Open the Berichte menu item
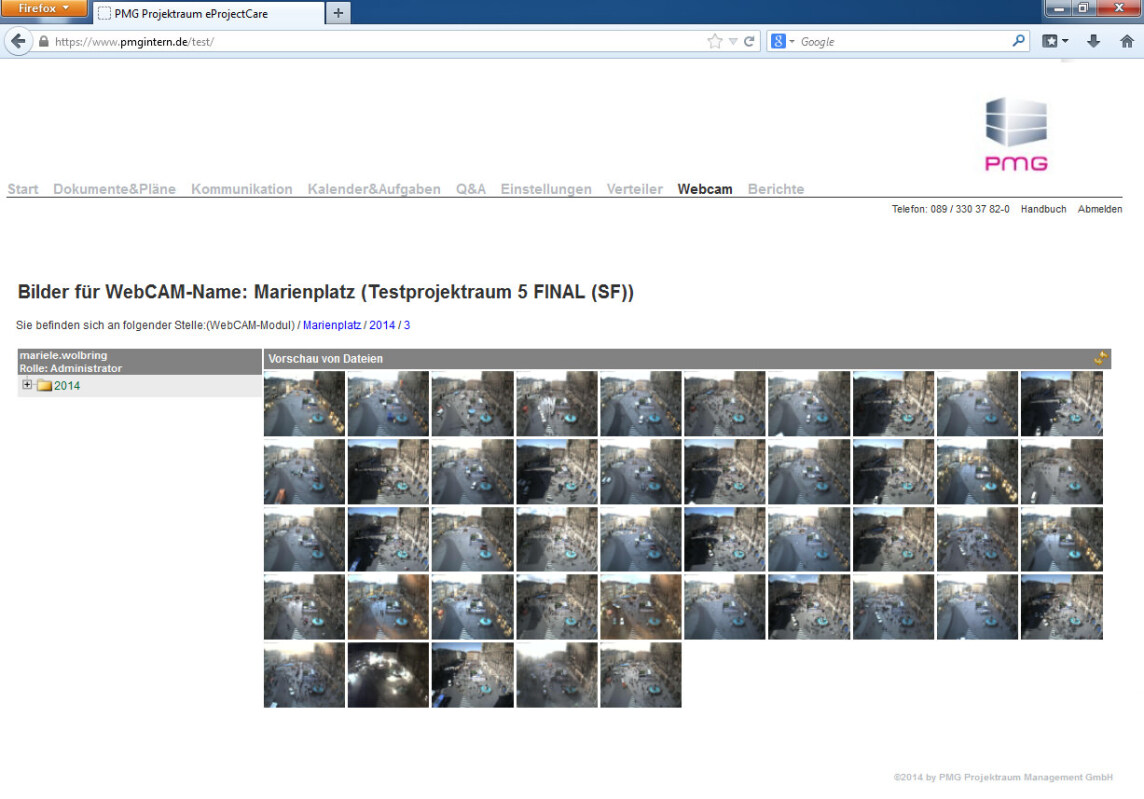 tap(776, 189)
